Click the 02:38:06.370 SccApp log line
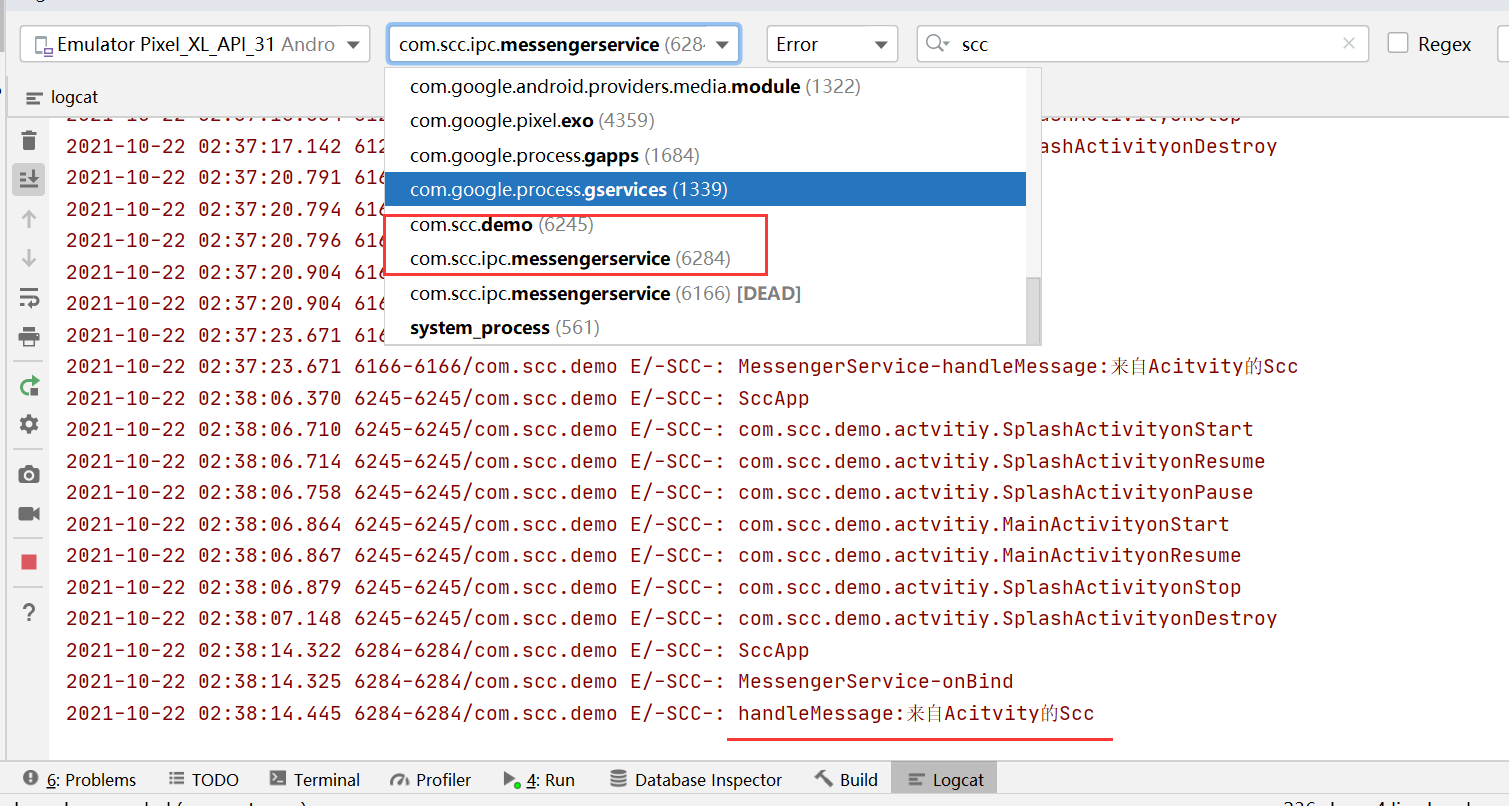Viewport: 1509px width, 806px height. pos(438,398)
